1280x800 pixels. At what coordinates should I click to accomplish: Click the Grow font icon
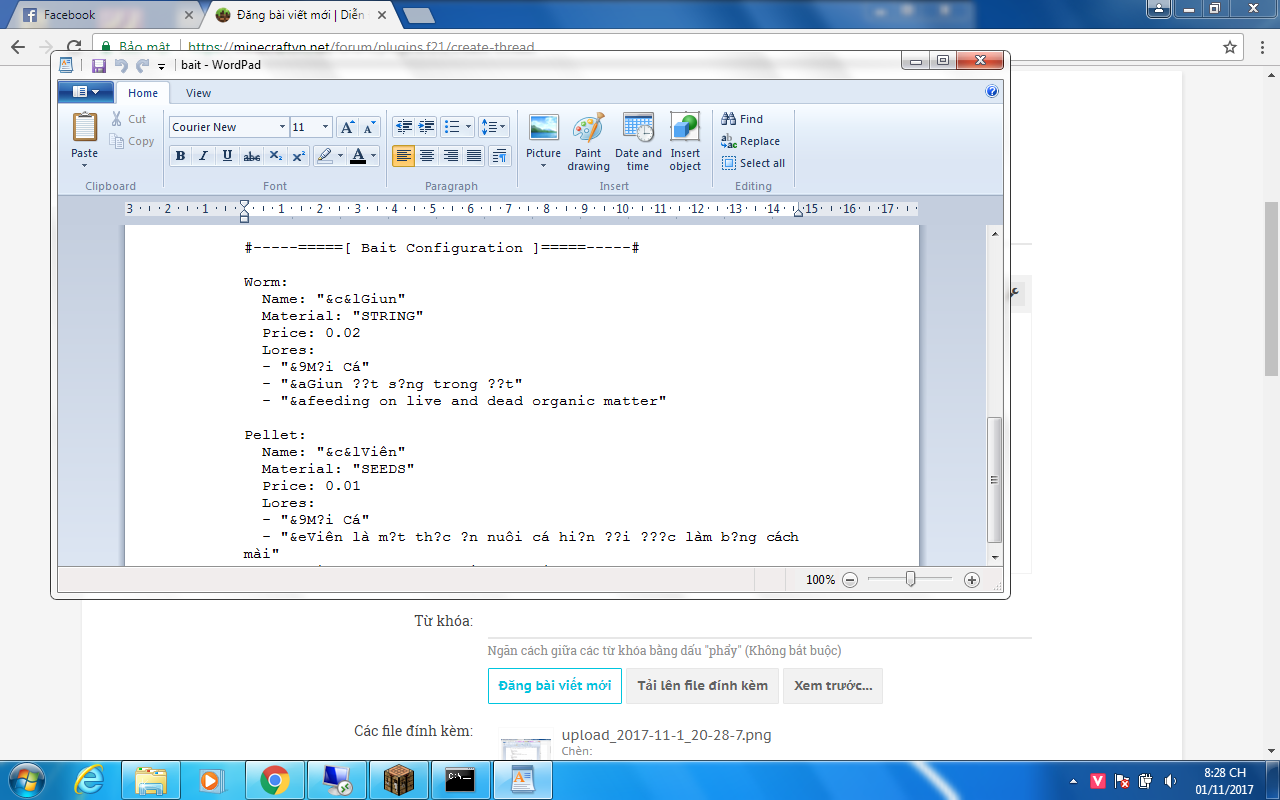click(x=347, y=127)
